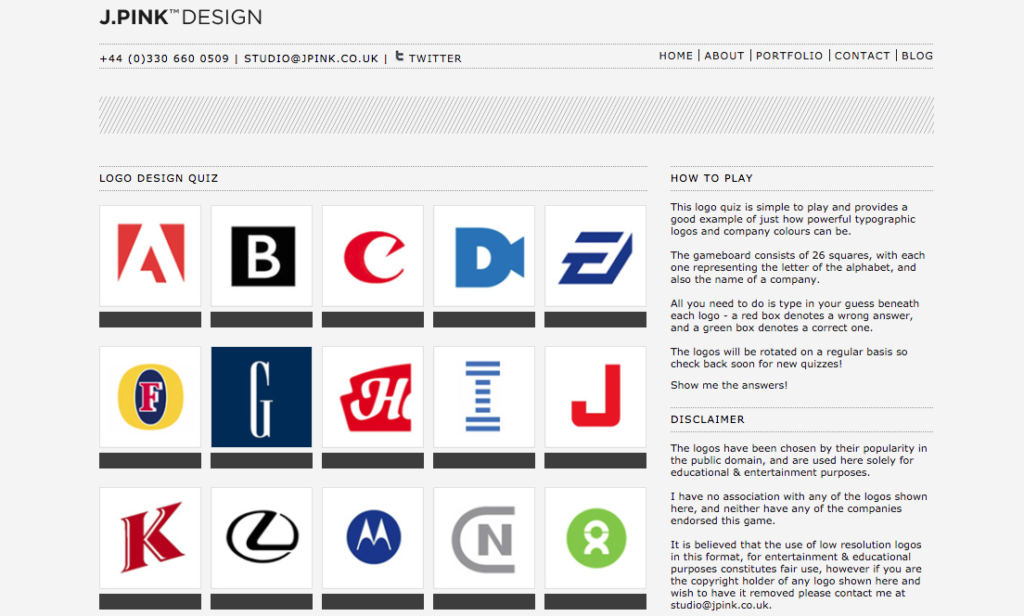Click the red J logo
The height and width of the screenshot is (616, 1024).
point(596,397)
